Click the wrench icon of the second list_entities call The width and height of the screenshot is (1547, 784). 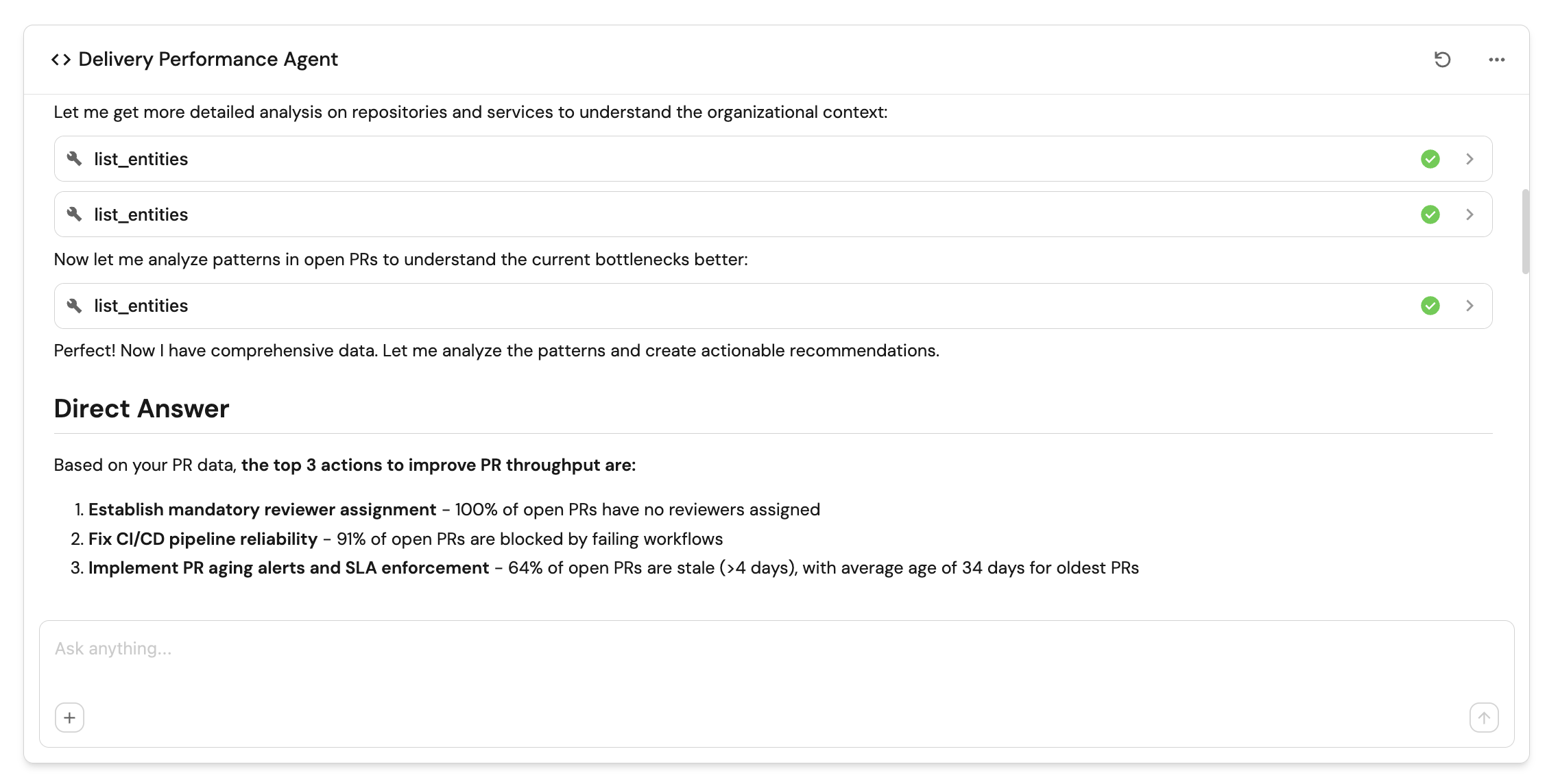point(75,215)
